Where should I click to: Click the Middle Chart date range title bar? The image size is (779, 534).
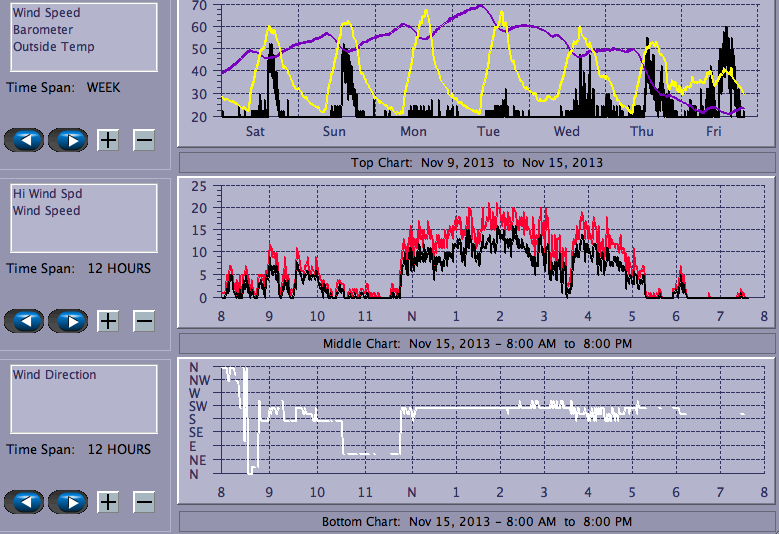click(477, 343)
